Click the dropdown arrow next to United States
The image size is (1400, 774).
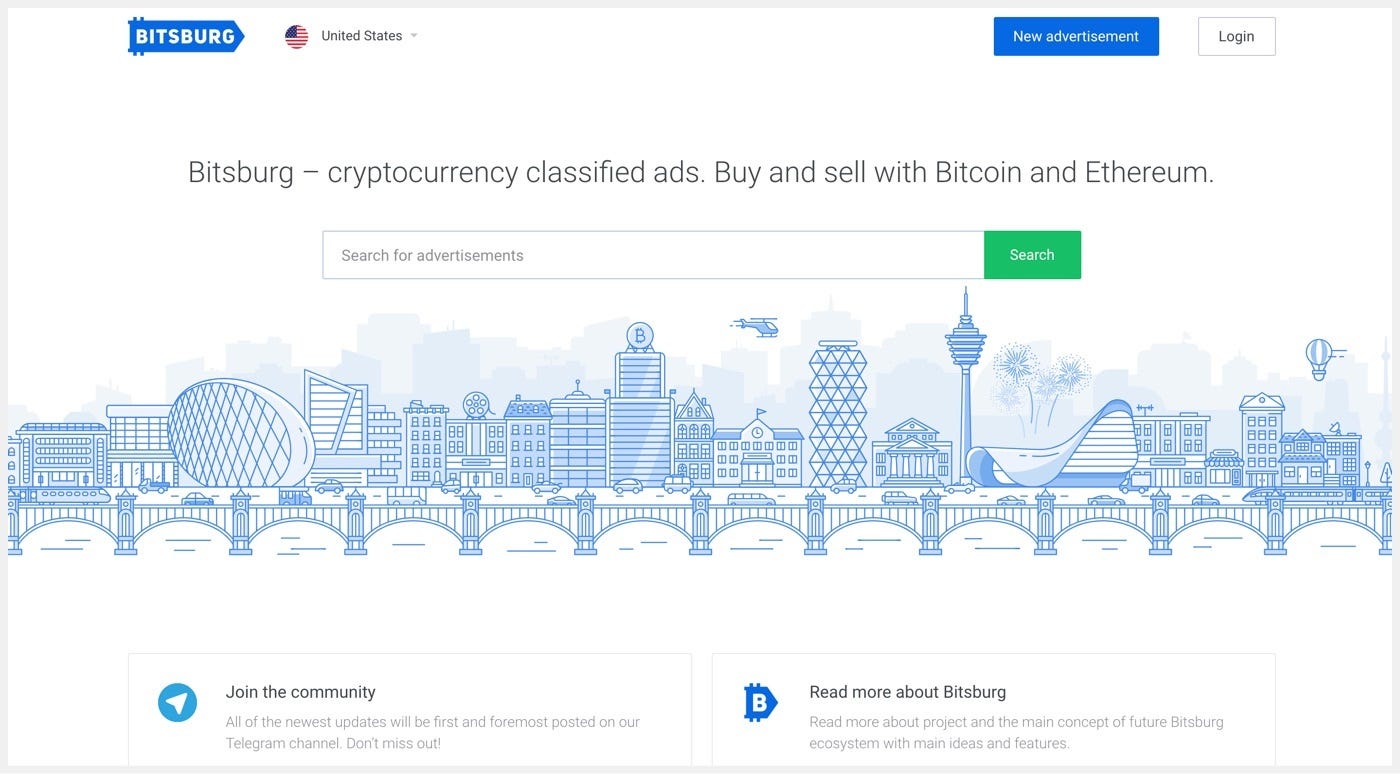point(413,35)
